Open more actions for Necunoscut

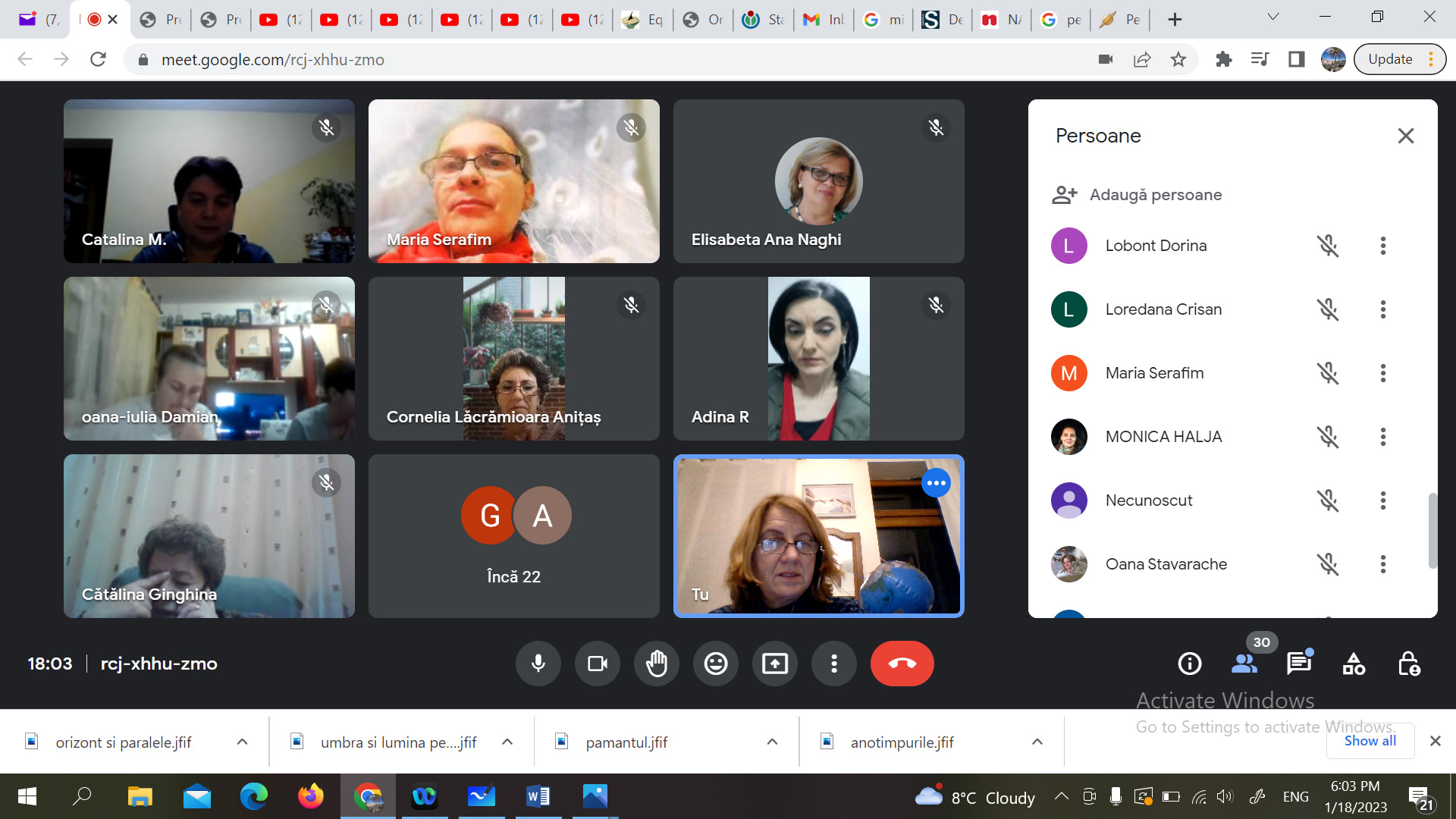[1383, 500]
